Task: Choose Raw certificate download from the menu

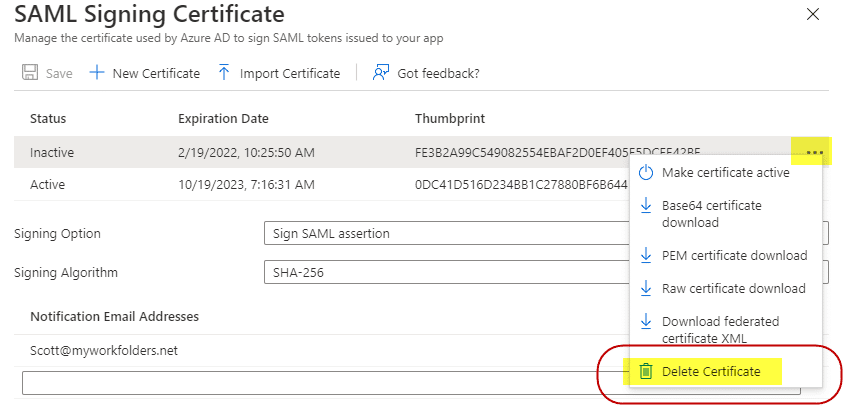Action: 733,288
